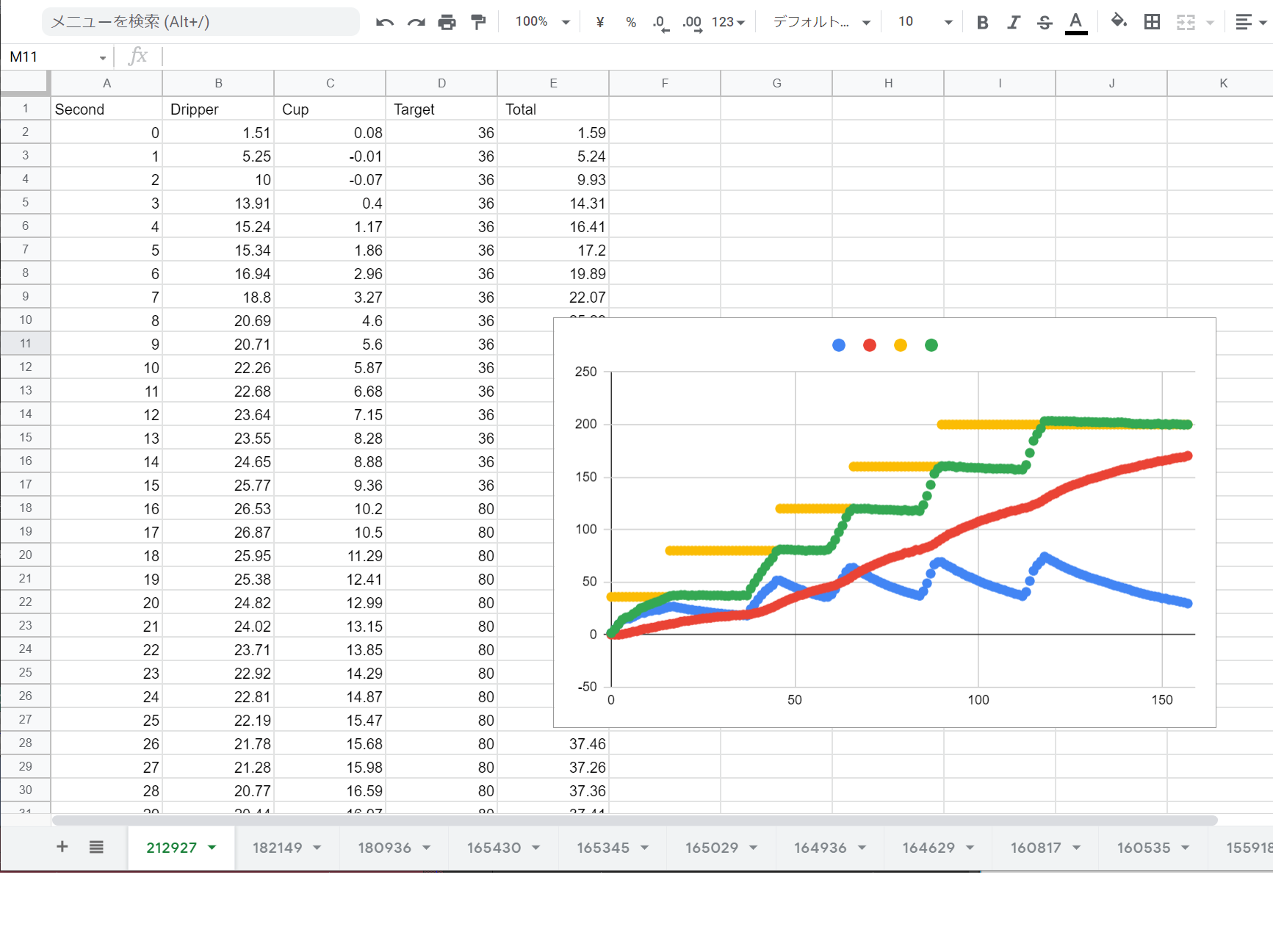Click the menu search input field
This screenshot has width=1273, height=952.
point(201,22)
